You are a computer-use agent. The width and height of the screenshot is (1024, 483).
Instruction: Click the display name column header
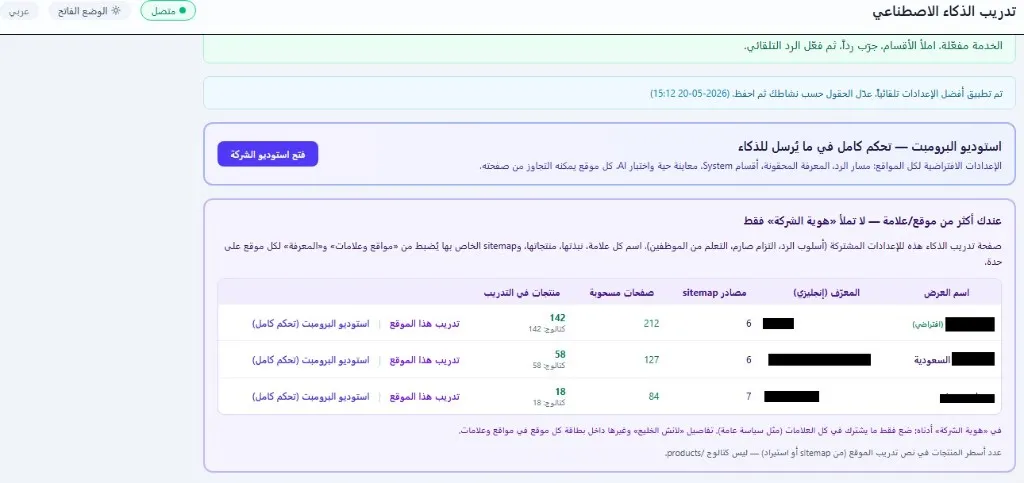[x=946, y=293]
